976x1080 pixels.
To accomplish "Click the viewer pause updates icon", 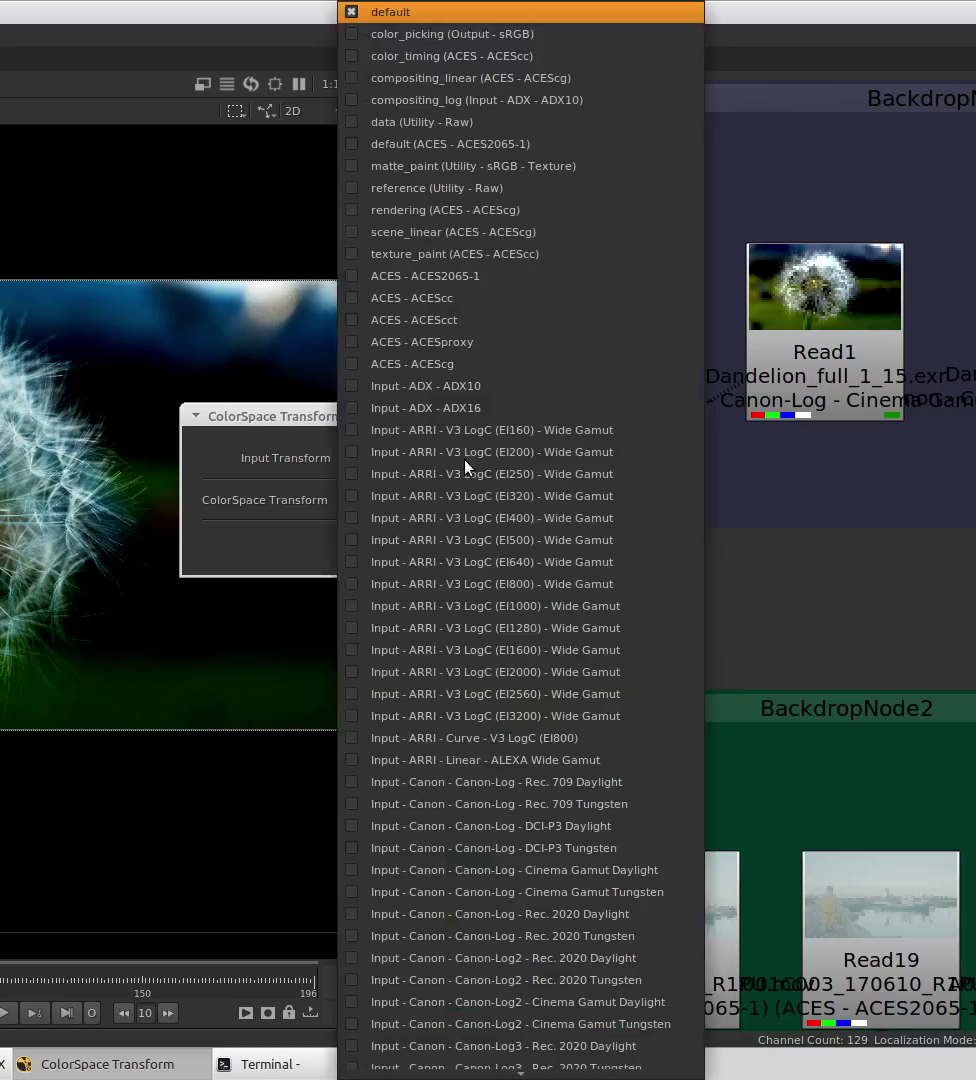I will click(298, 84).
